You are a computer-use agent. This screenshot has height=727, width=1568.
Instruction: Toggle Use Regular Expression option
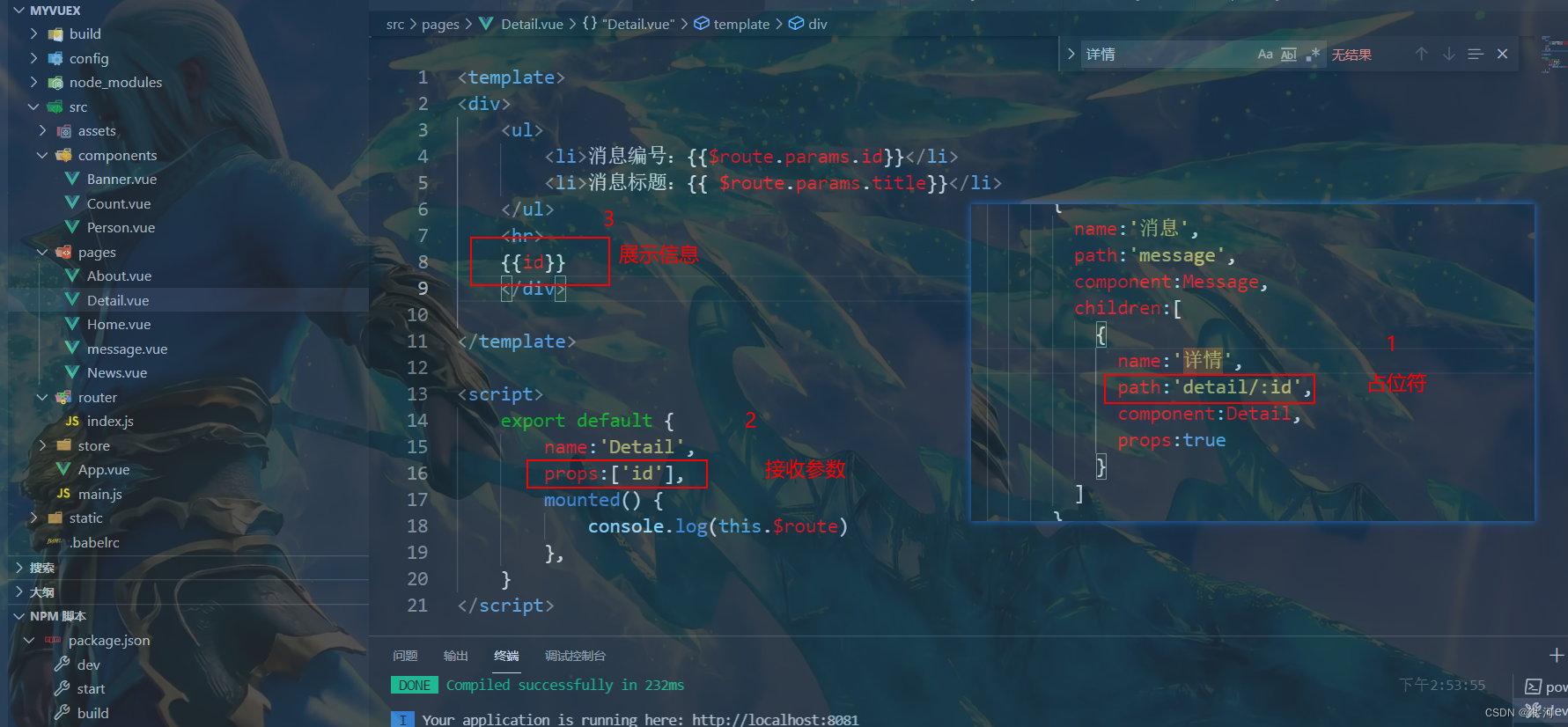1313,54
